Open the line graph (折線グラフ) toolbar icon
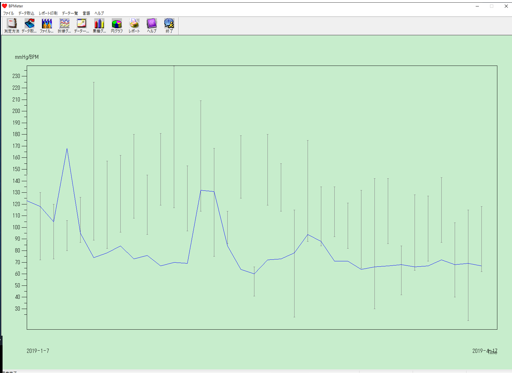 pos(64,25)
